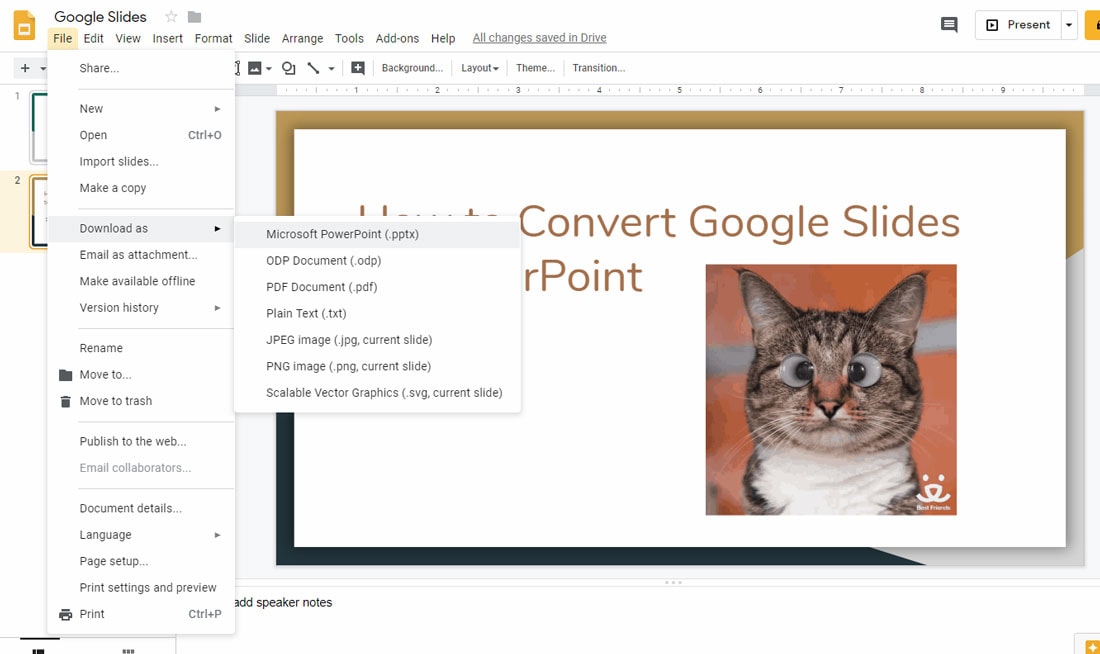Open the comment history icon
This screenshot has height=654, width=1100.
click(948, 25)
